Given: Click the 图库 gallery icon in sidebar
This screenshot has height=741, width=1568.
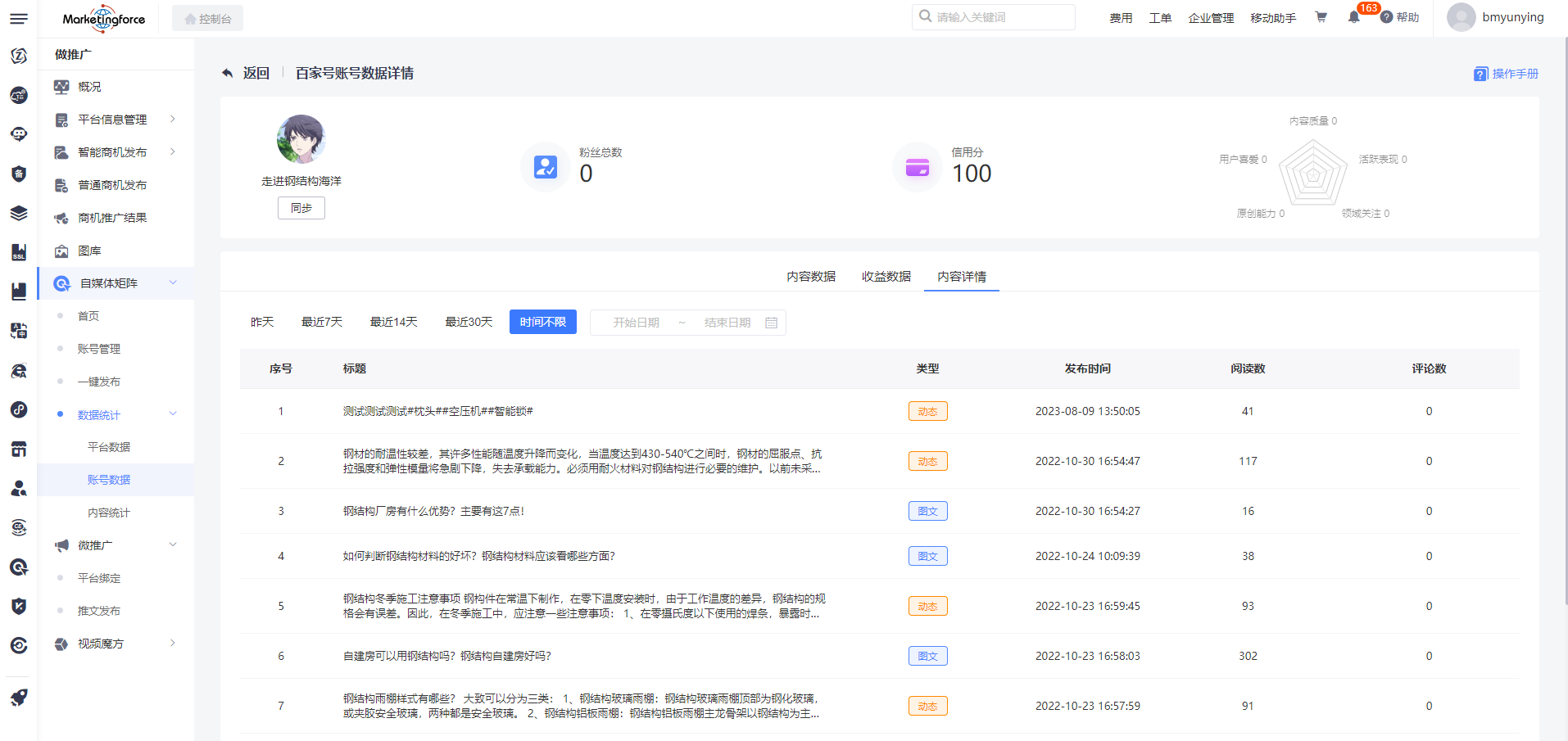Looking at the screenshot, I should coord(61,251).
